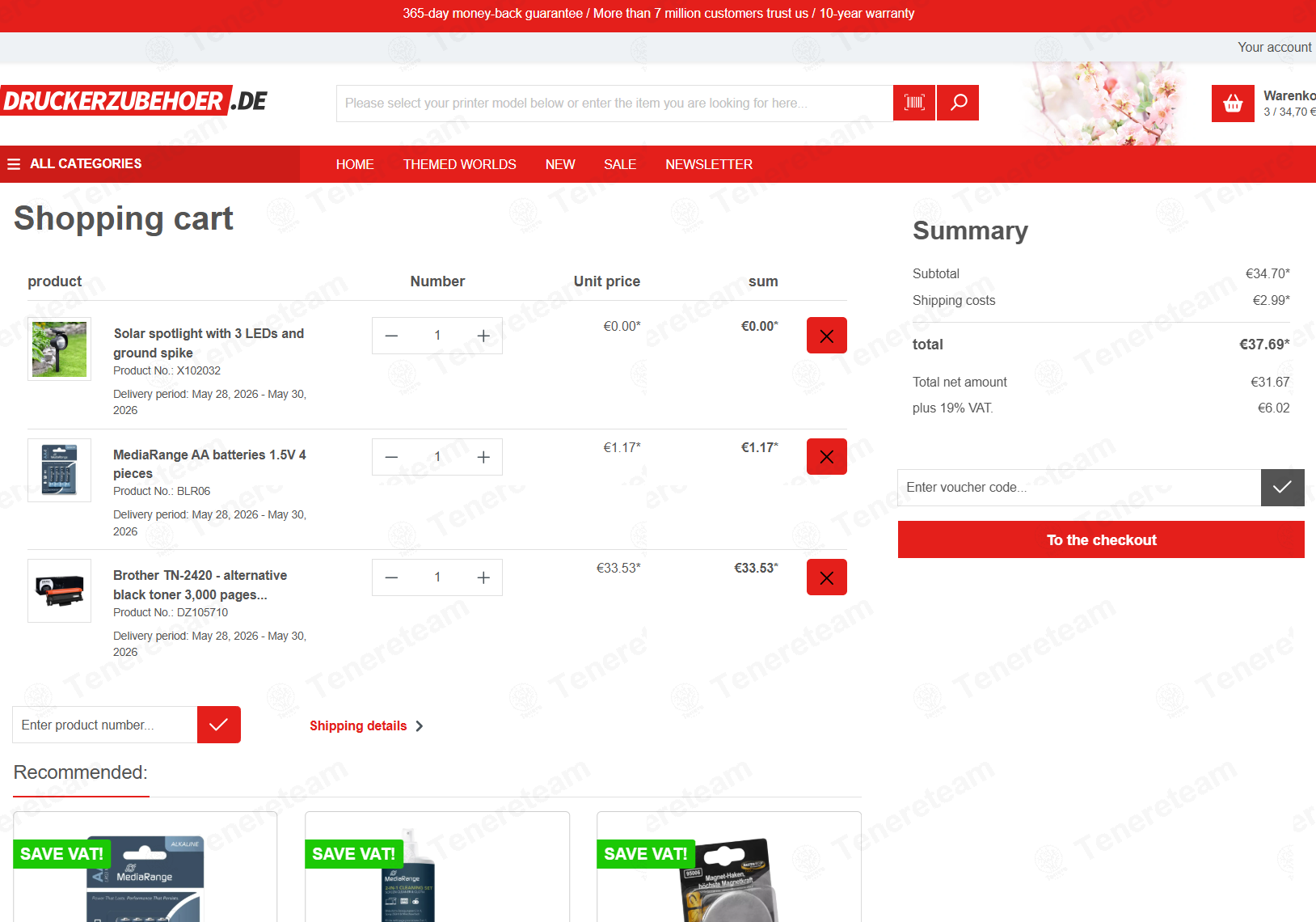Open recommended magnet hooks product card
Viewport: 1316px width, 922px height.
coord(729,867)
